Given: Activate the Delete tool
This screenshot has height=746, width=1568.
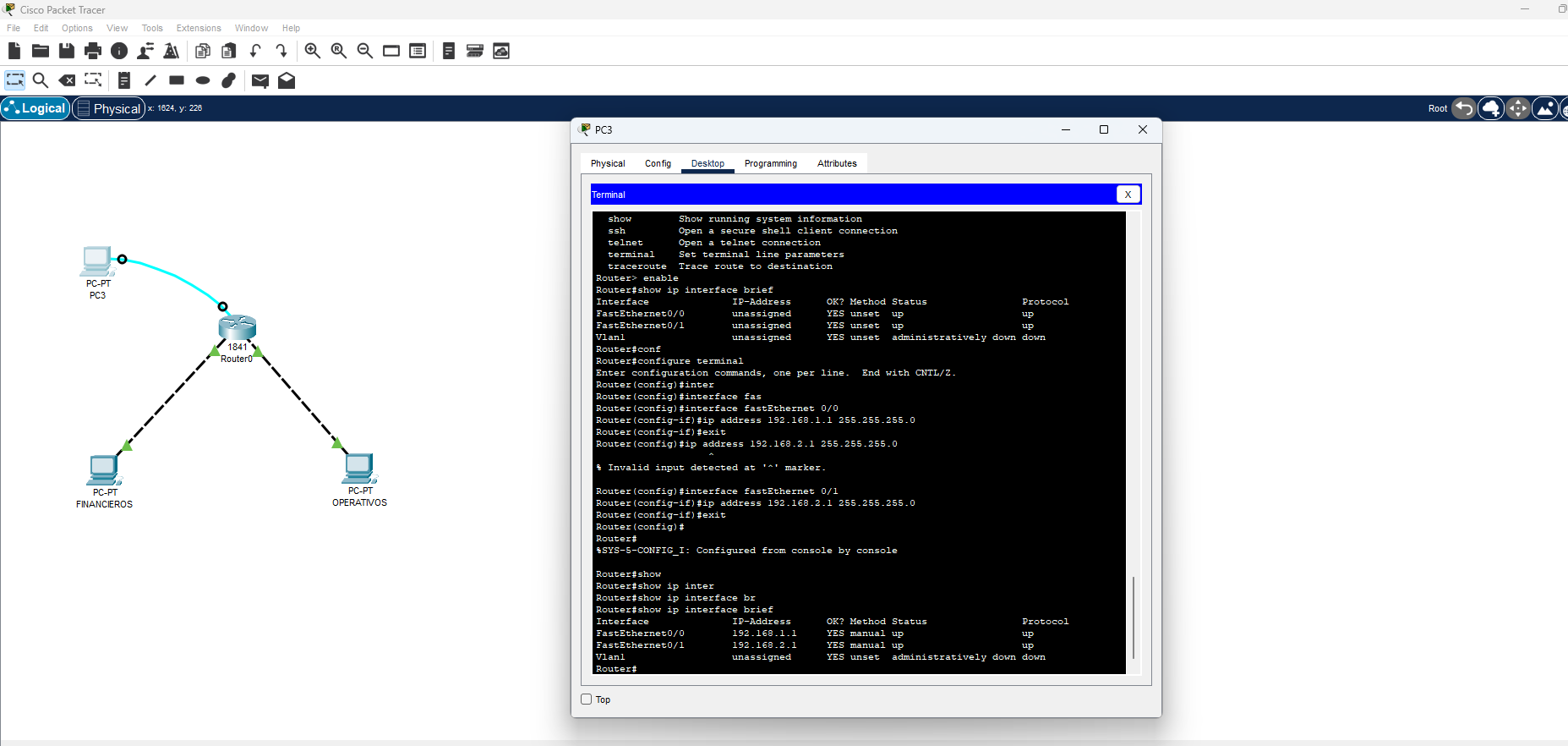Looking at the screenshot, I should pyautogui.click(x=67, y=80).
